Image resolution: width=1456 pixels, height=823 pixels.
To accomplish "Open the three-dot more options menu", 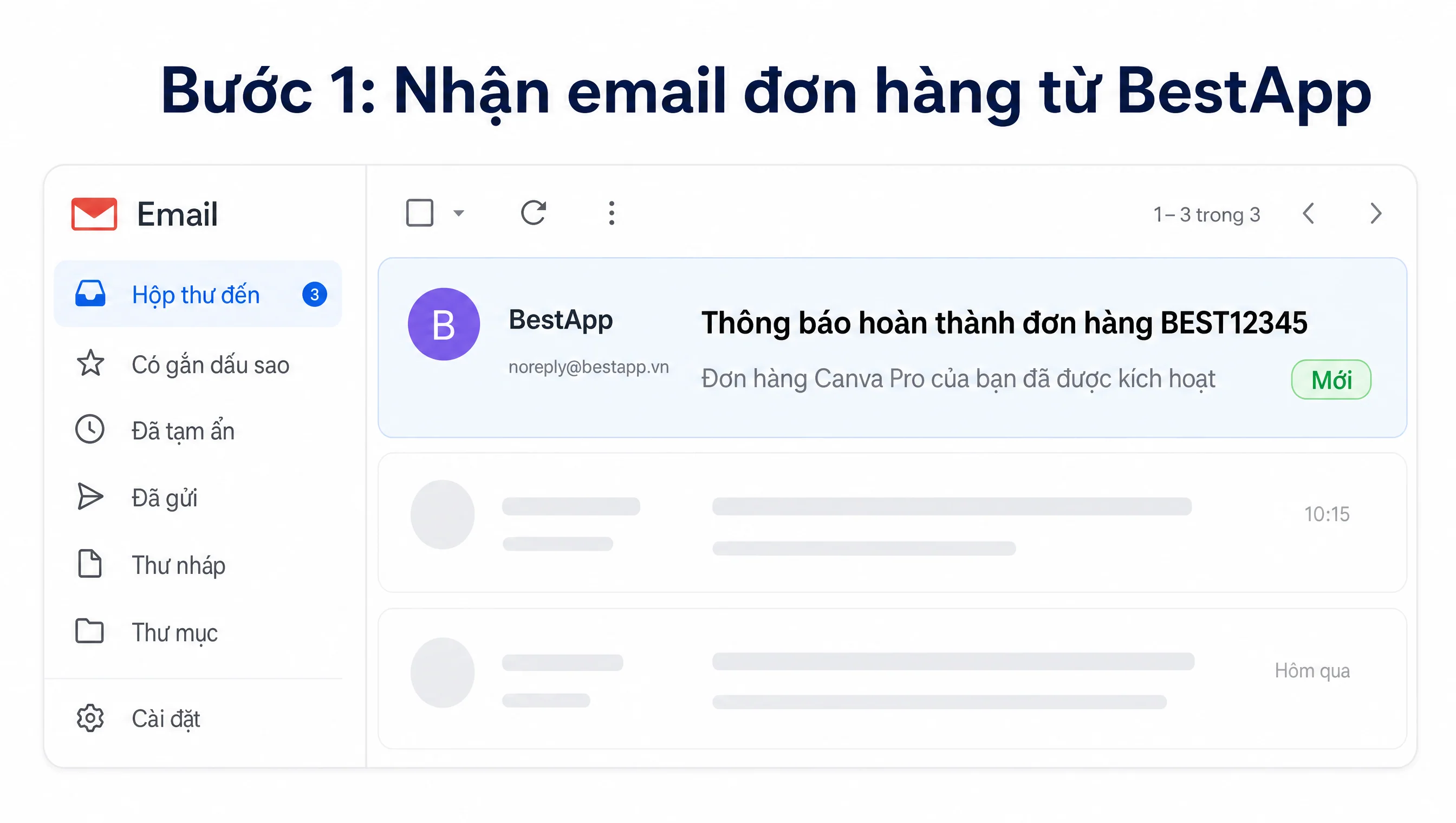I will point(611,213).
